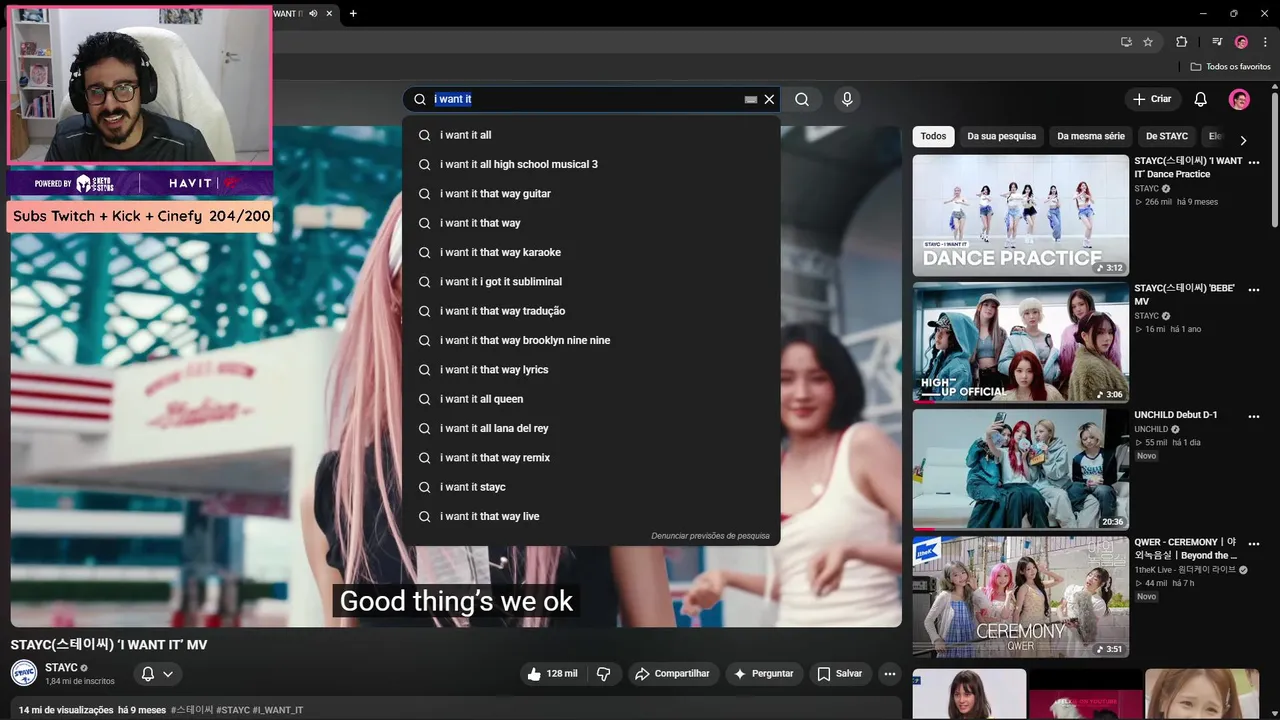Viewport: 1280px width, 720px height.
Task: Click Denunciar previsões de pesquisa link
Action: tap(710, 536)
